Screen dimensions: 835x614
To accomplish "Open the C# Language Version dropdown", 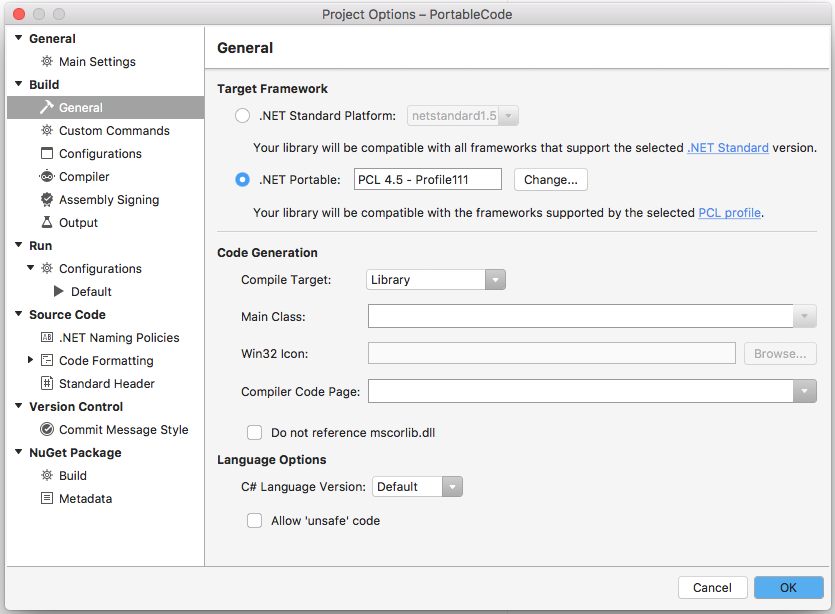I will 417,487.
